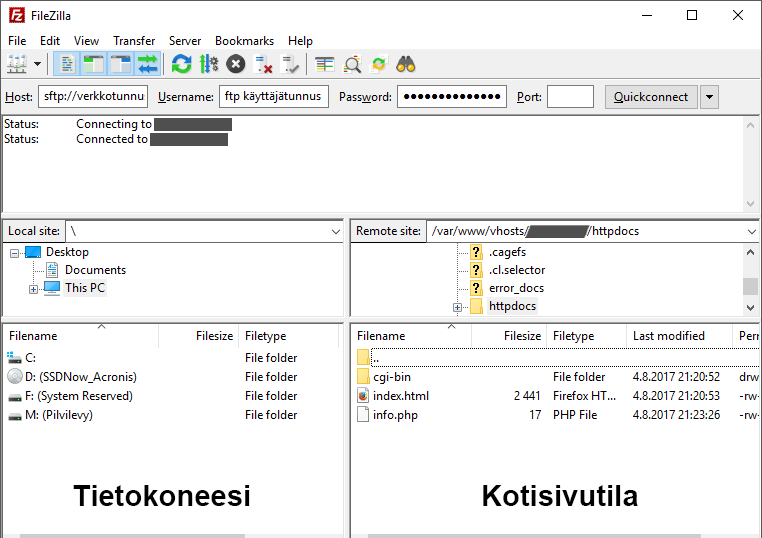Open the Transfer menu
762x538 pixels.
[134, 41]
